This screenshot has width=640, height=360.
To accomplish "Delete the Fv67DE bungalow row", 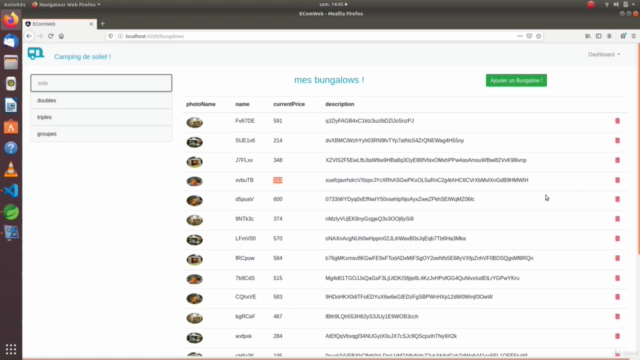I will pyautogui.click(x=617, y=121).
